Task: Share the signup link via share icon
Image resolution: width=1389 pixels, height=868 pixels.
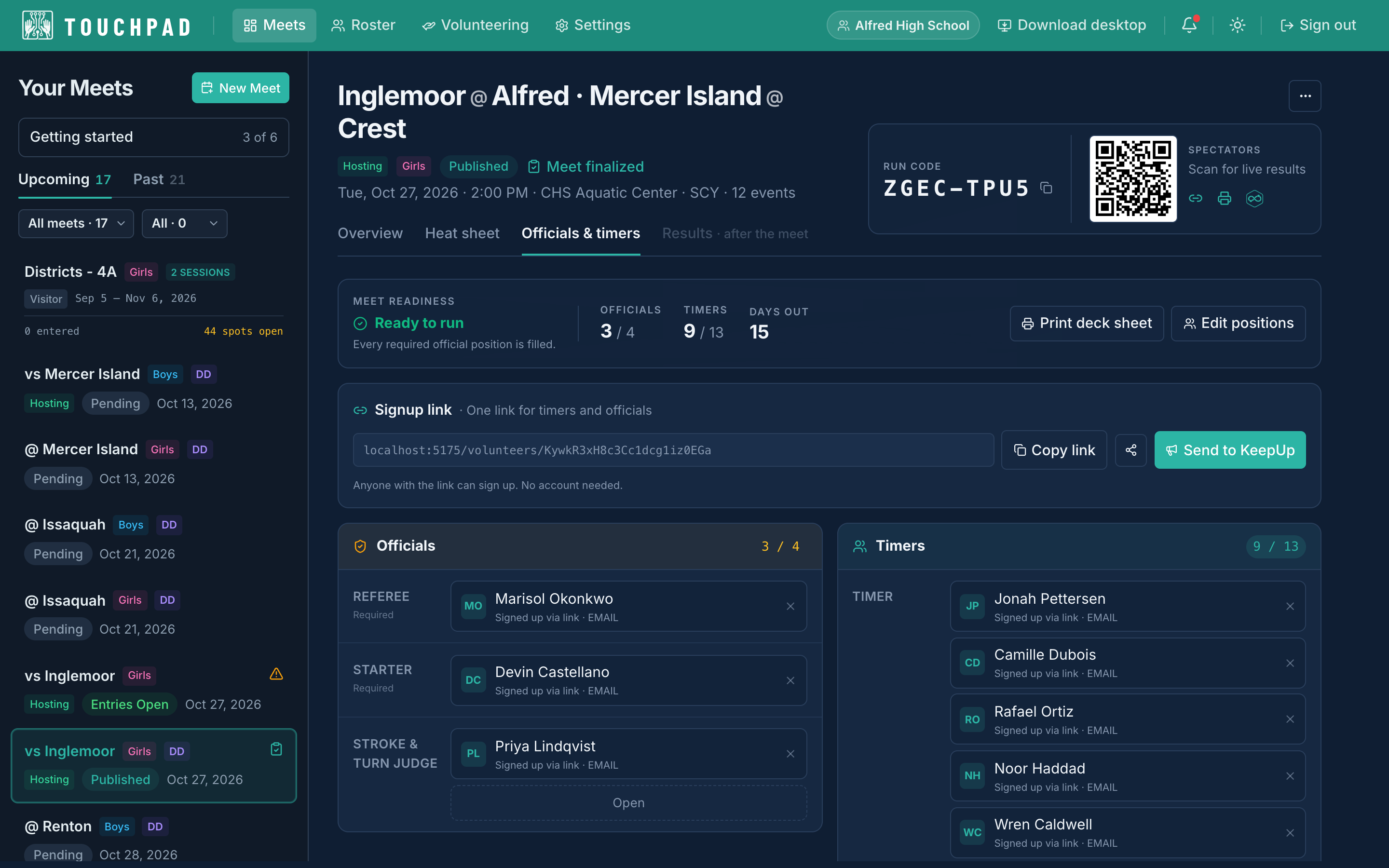Action: [1130, 450]
